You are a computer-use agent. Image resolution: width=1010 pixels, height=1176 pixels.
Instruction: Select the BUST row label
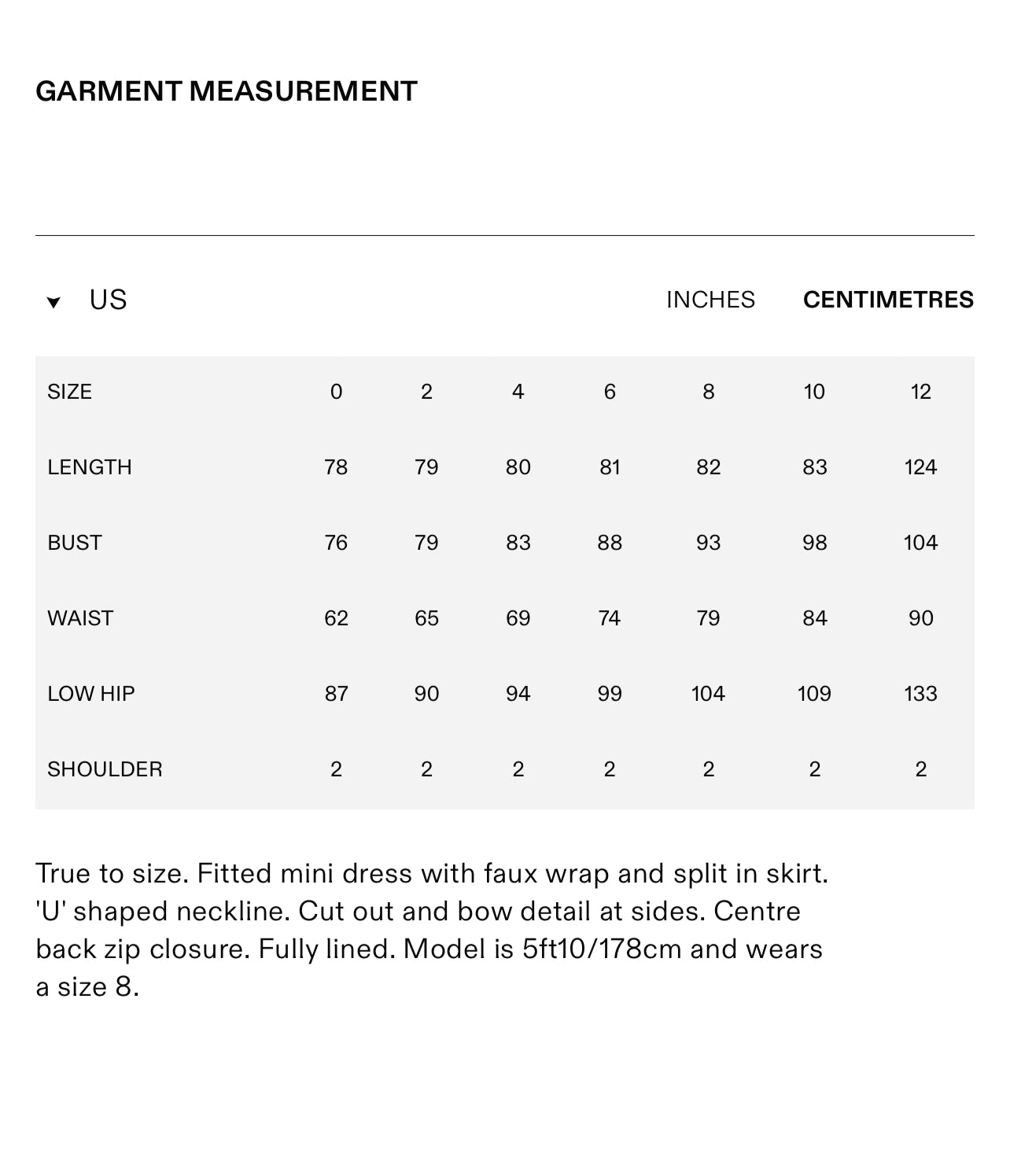[74, 543]
